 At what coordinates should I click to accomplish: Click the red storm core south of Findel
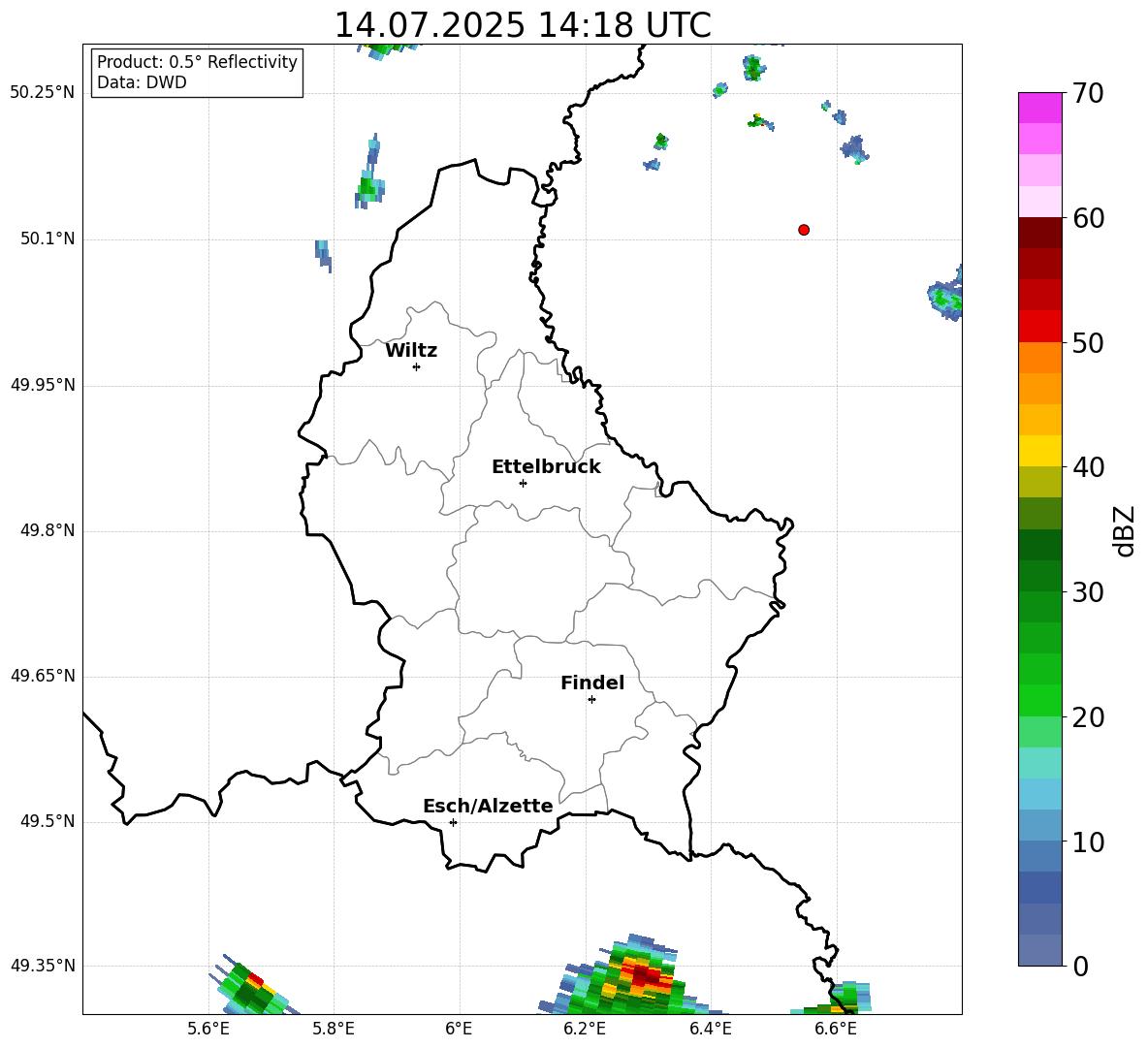pyautogui.click(x=644, y=975)
